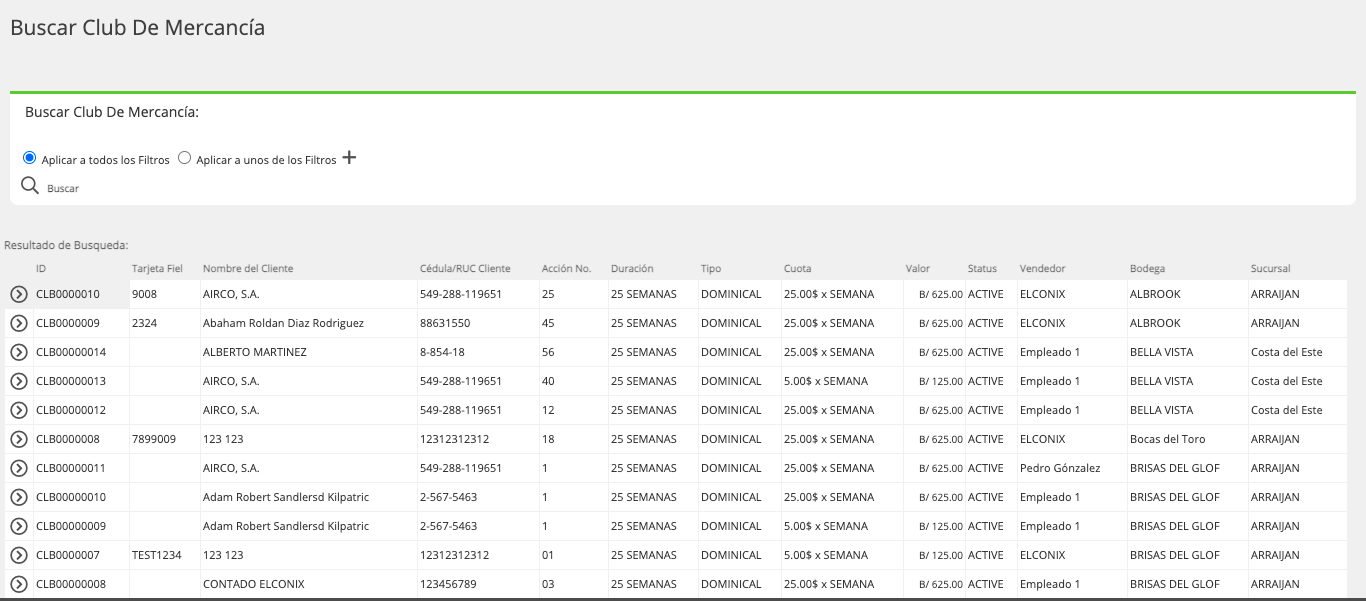
Task: Click the 'Sucursal' column header
Action: (x=1270, y=268)
